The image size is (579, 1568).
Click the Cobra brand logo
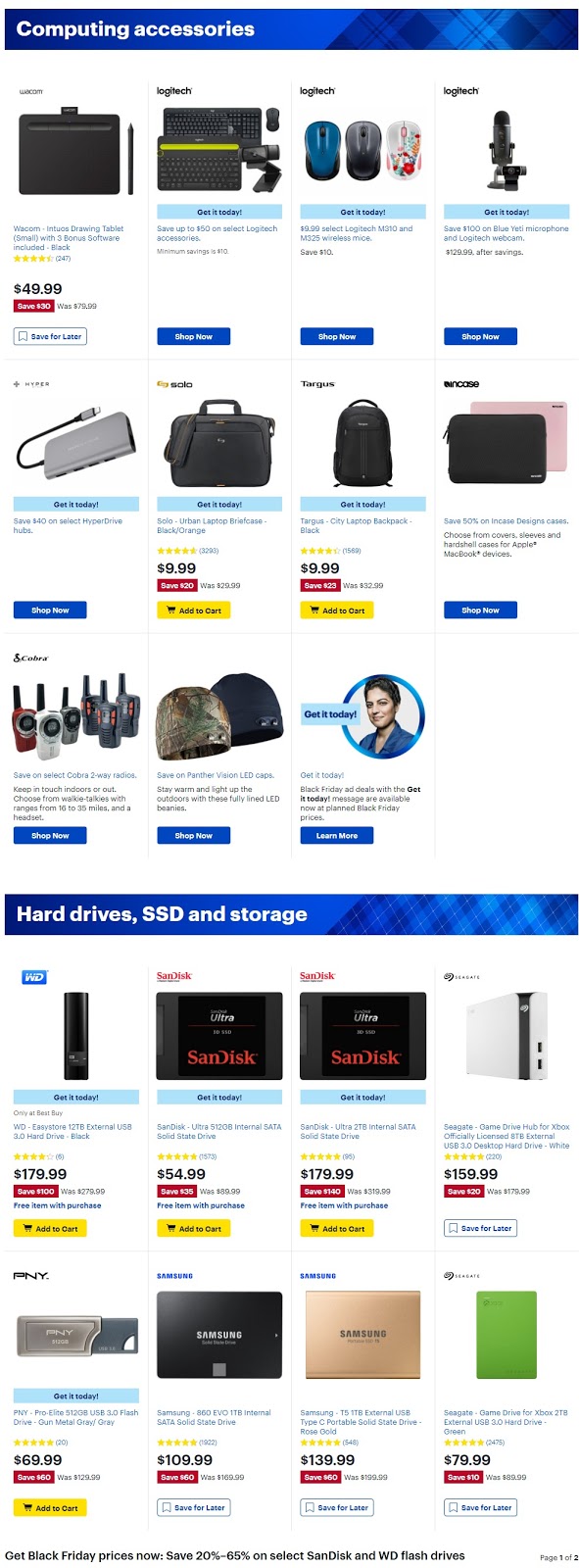[30, 658]
